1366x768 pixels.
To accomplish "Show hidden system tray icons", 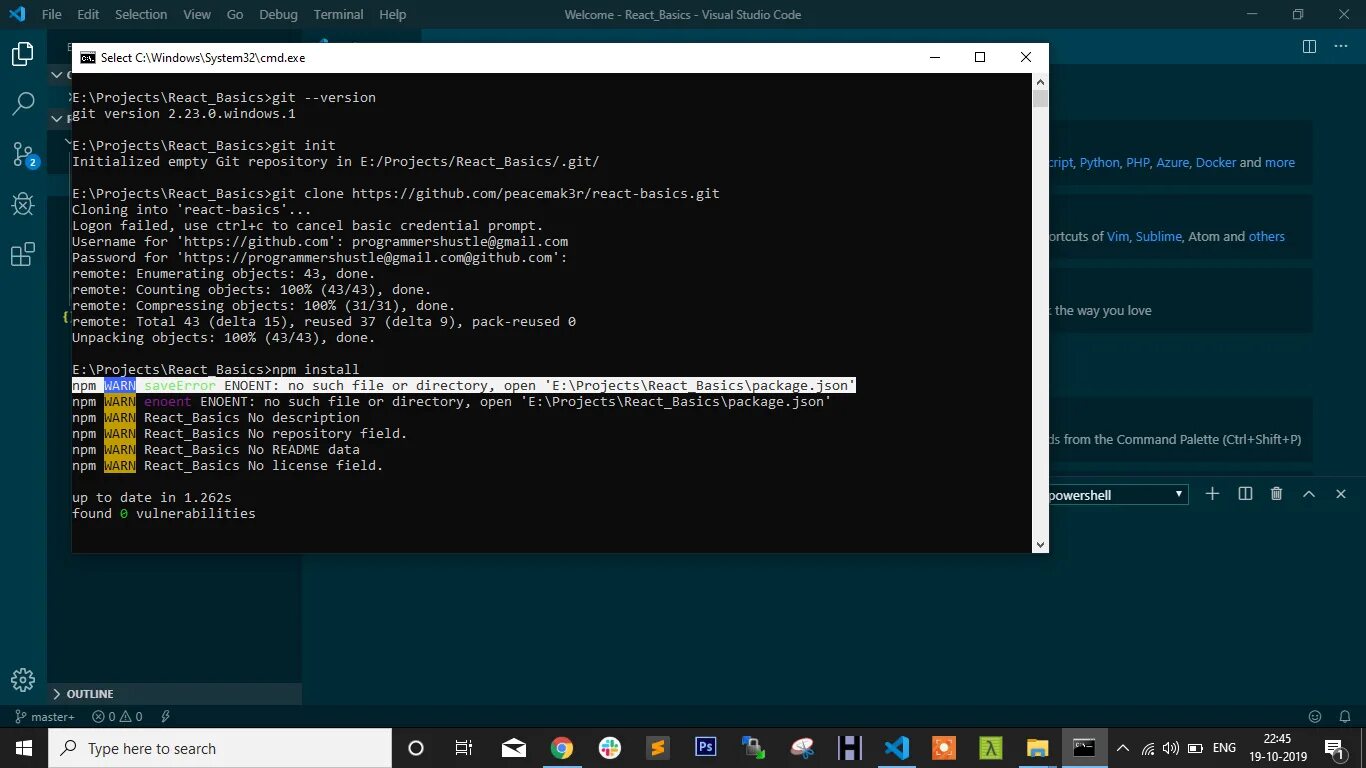I will tap(1122, 748).
